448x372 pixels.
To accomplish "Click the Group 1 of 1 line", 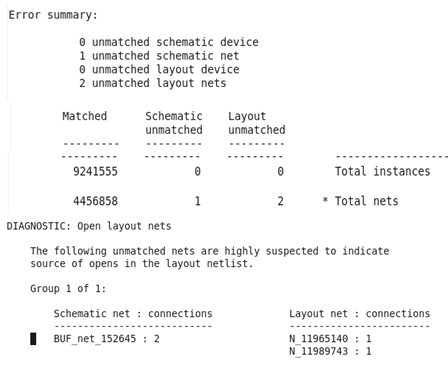I will [68, 289].
